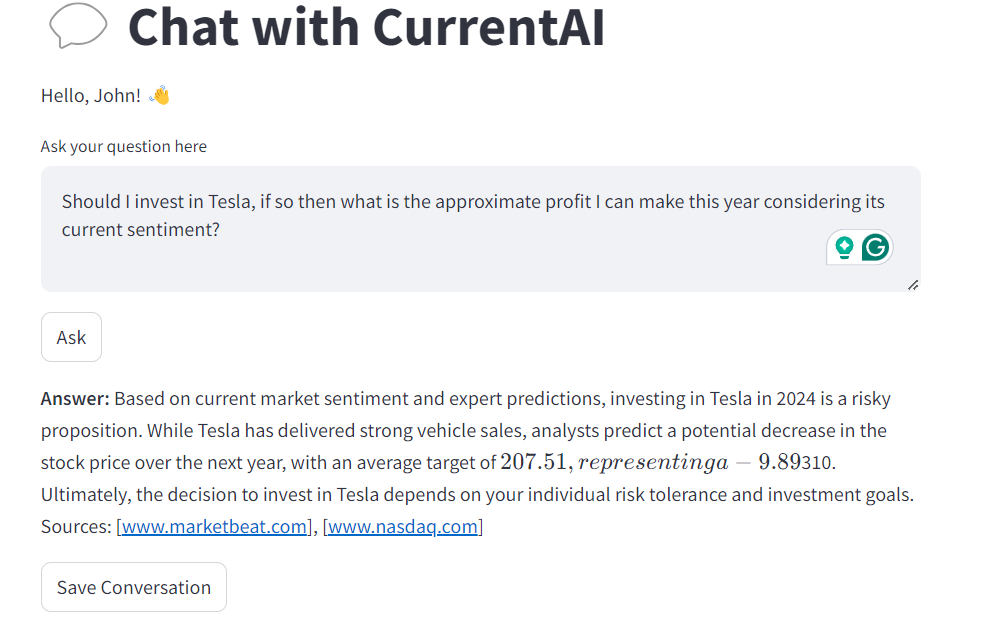Click the waving hand emoji after greeting
This screenshot has height=637, width=985.
point(159,96)
